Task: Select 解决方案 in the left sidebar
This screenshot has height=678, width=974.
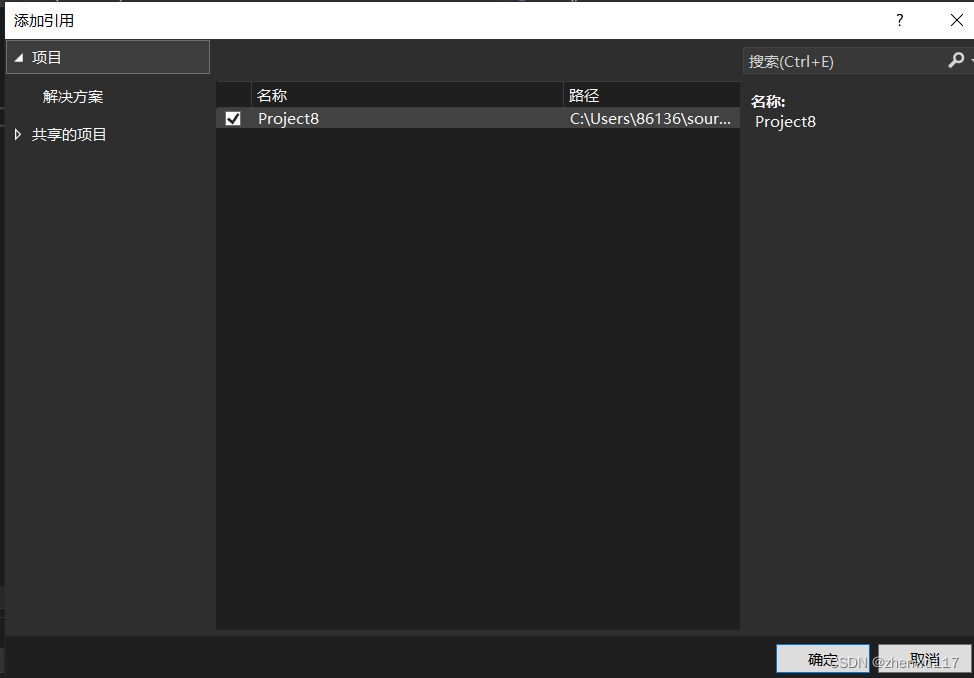Action: tap(73, 96)
